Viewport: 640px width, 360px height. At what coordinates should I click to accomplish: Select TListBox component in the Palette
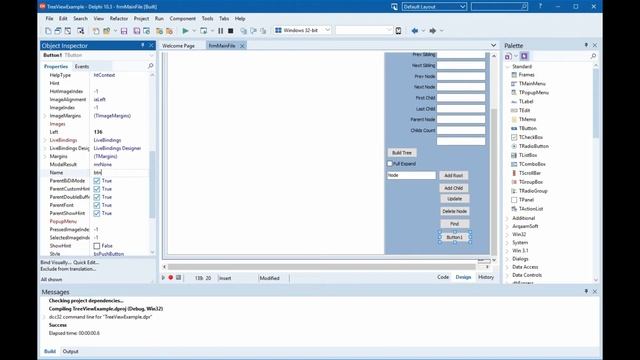[528, 155]
